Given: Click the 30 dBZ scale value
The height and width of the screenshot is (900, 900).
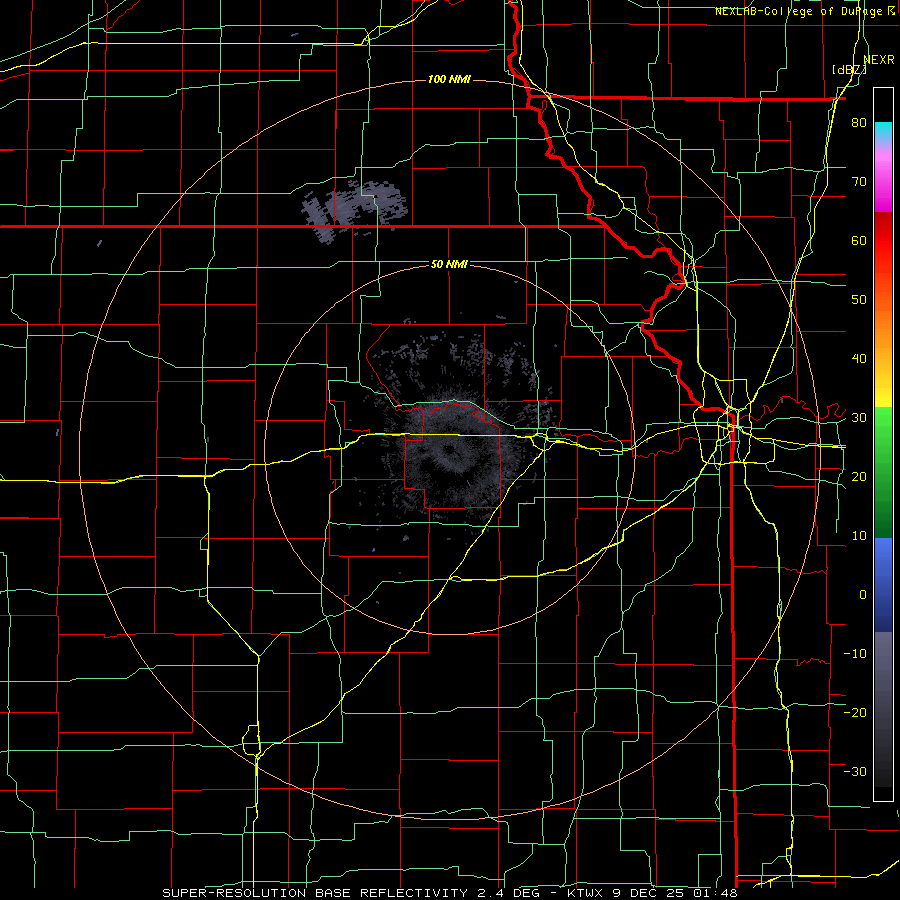Looking at the screenshot, I should click(x=859, y=417).
